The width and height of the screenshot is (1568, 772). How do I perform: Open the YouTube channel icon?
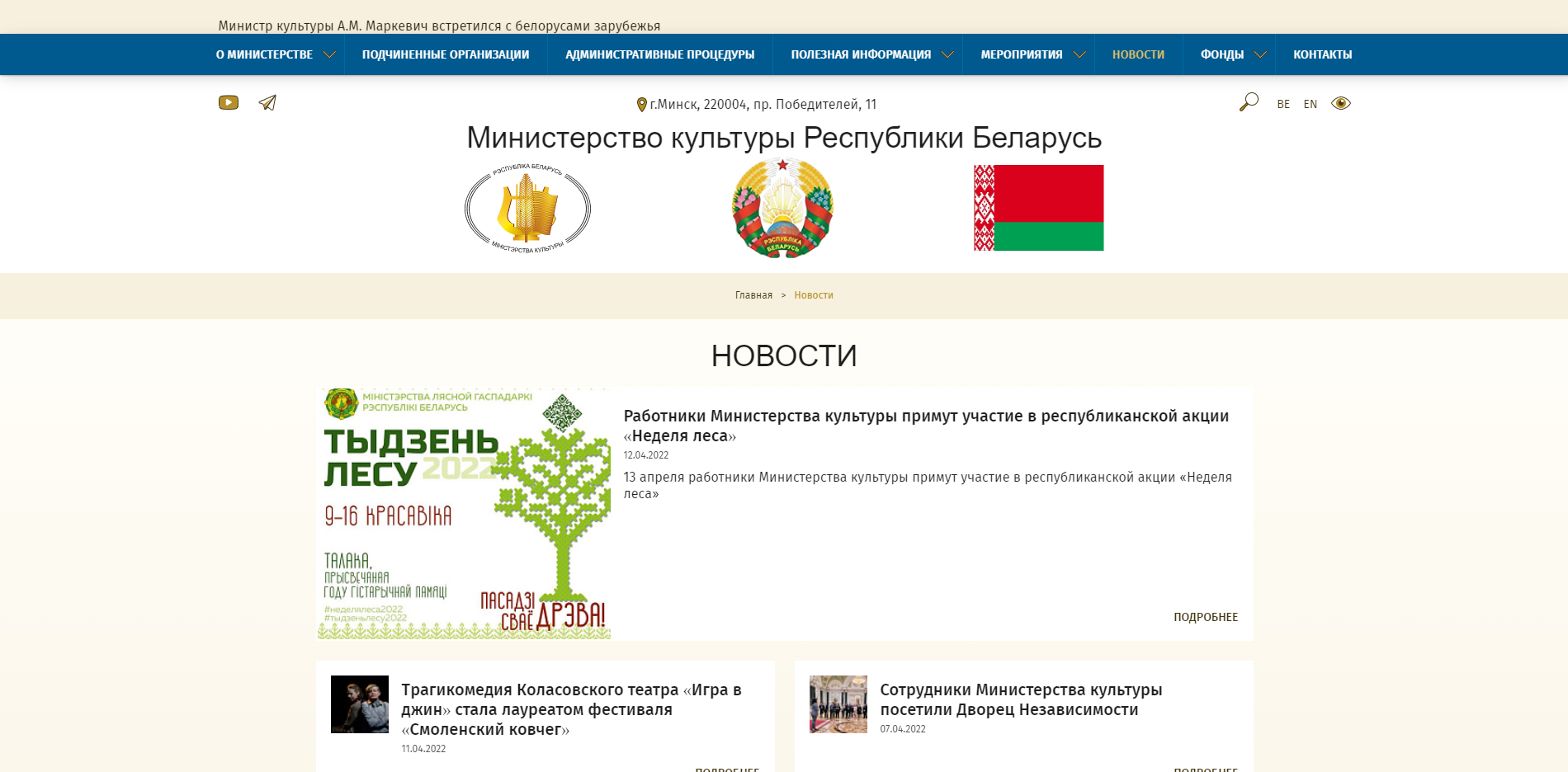click(x=229, y=102)
